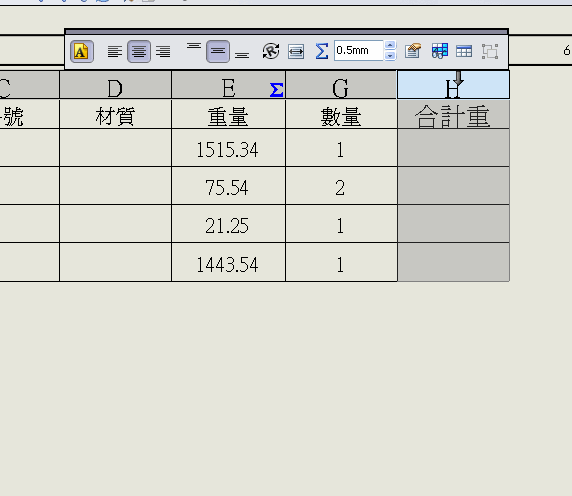The image size is (572, 496).
Task: Select the empty 合計重 cell beside 75.54
Action: [453, 186]
